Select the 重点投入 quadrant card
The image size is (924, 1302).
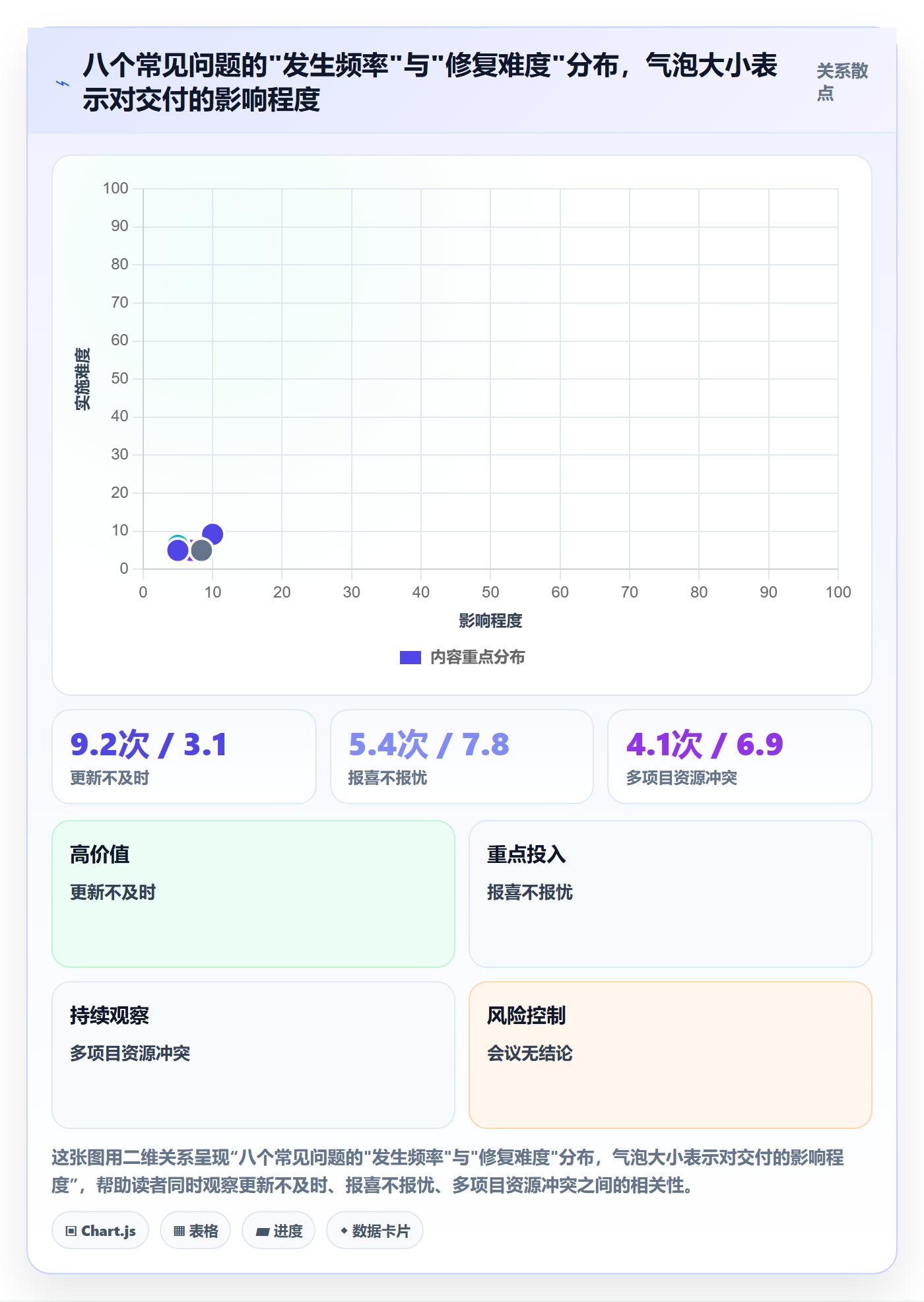[671, 894]
